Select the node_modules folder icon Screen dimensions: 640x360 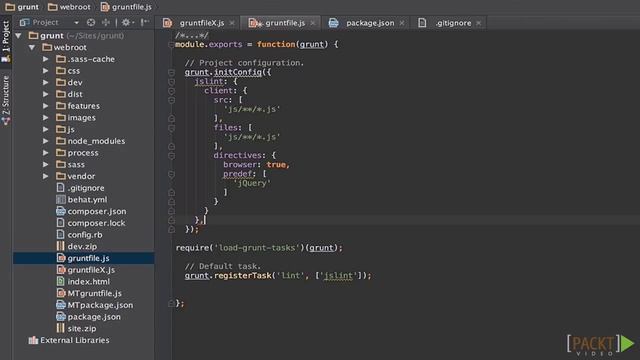61,141
